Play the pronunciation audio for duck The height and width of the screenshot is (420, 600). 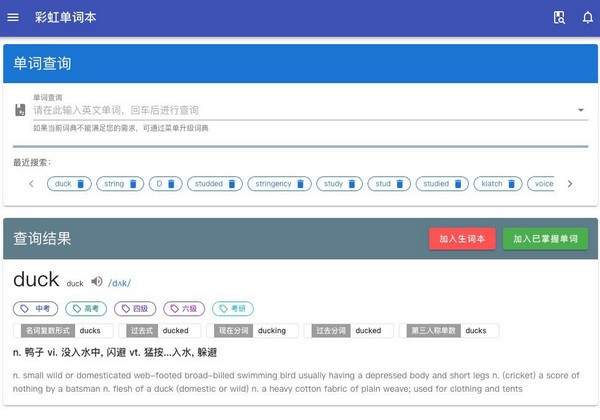point(97,282)
